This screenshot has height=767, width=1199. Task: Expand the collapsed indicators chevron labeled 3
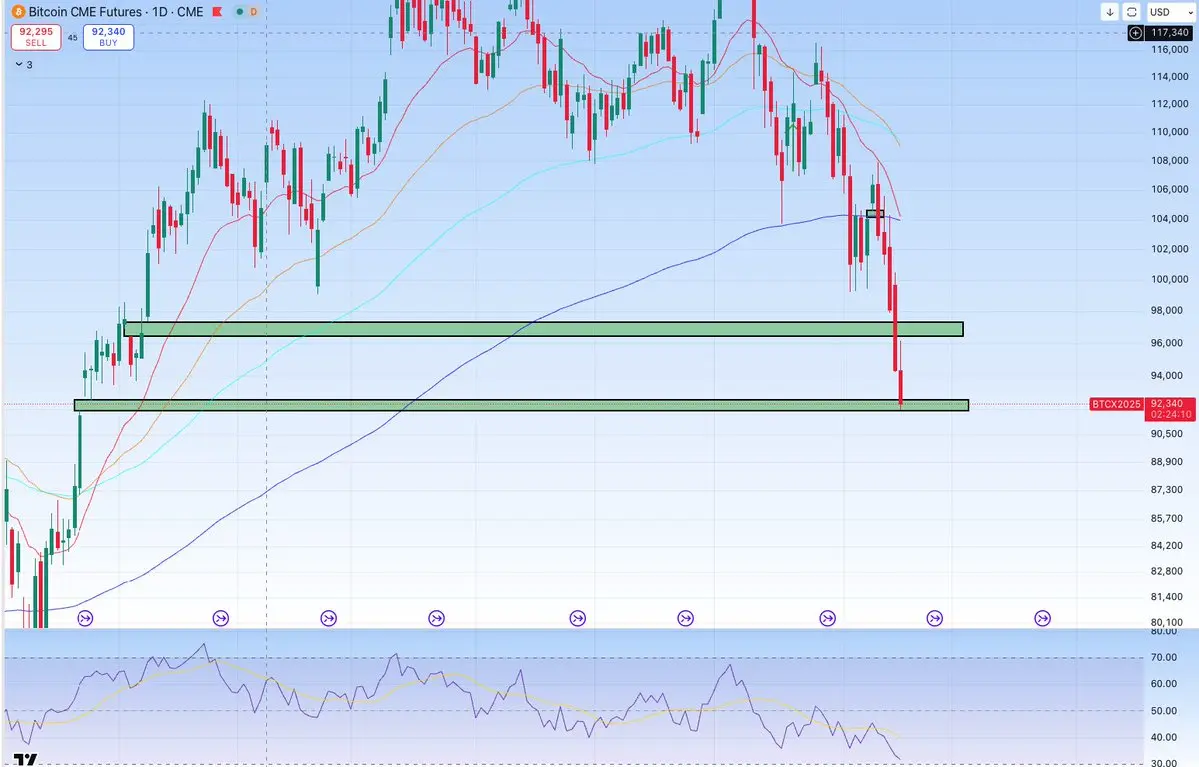pos(19,65)
